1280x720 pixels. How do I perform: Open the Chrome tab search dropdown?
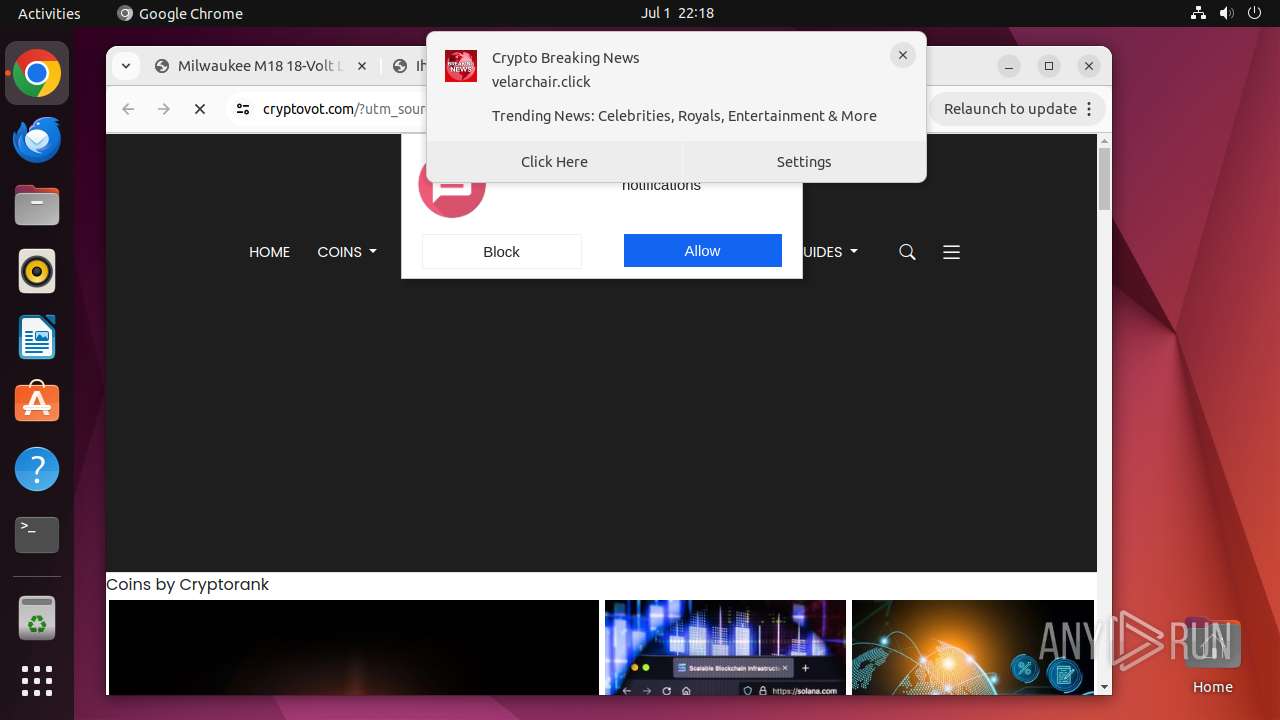point(125,66)
